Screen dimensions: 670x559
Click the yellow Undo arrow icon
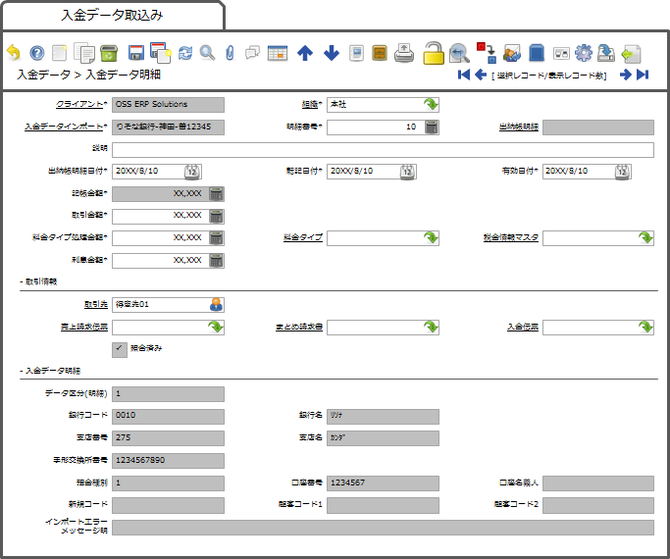[14, 53]
